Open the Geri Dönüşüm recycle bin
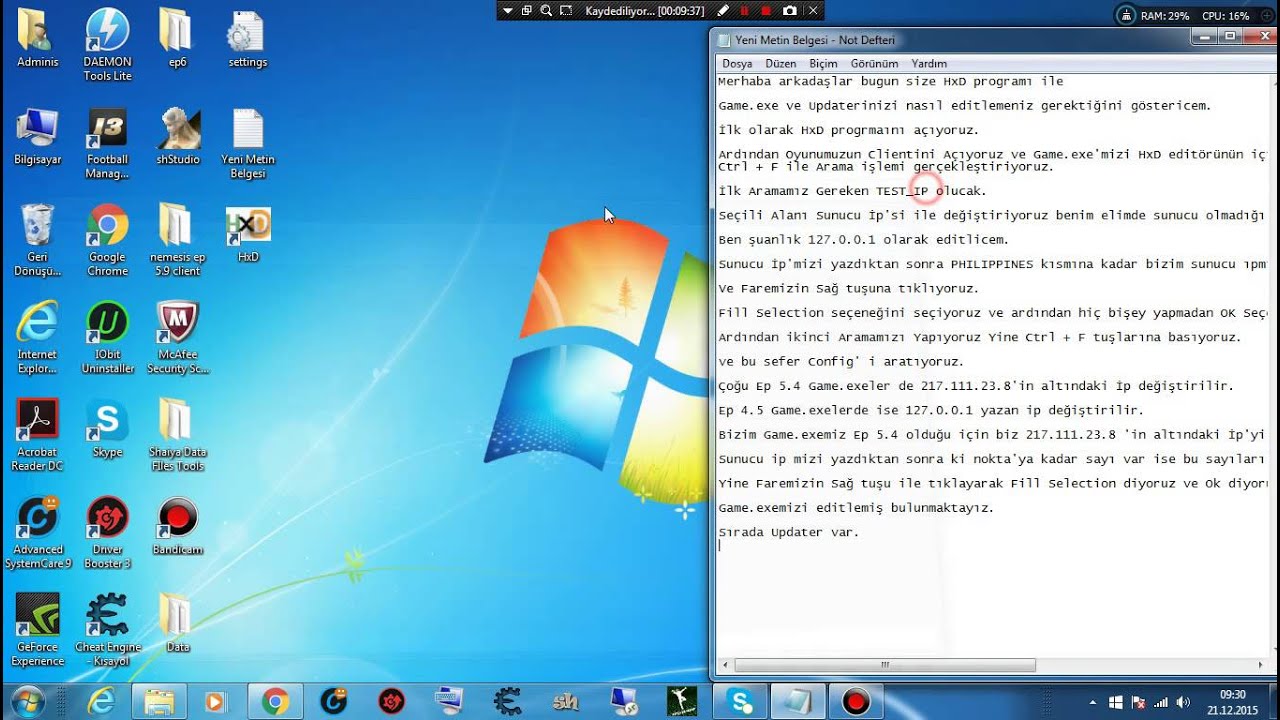 [x=37, y=240]
